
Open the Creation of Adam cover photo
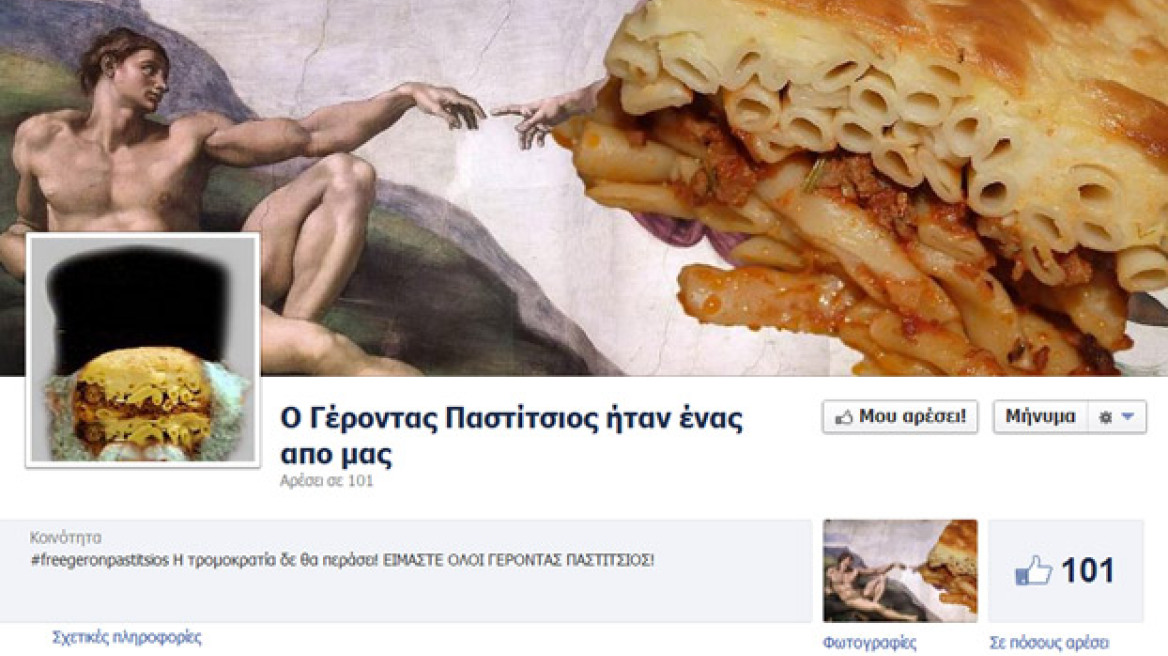(584, 188)
